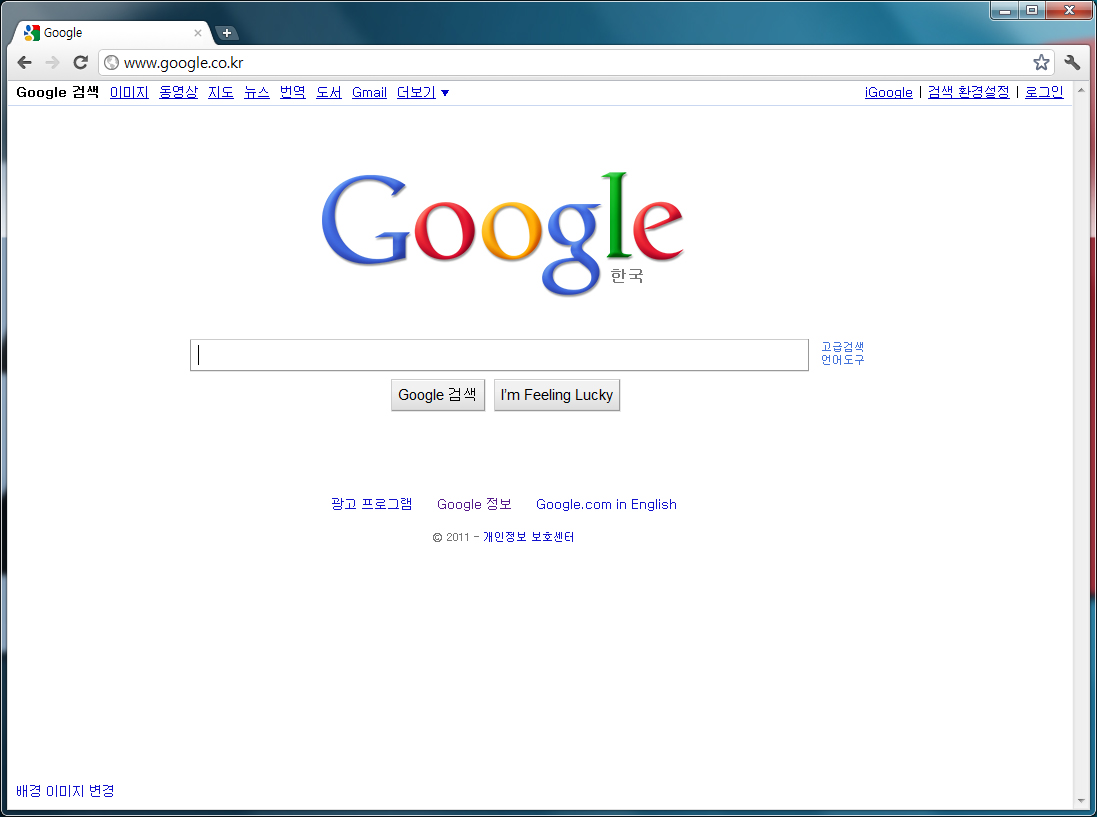Click 배경 이미지 변경 link
Viewport: 1097px width, 817px height.
pos(65,791)
